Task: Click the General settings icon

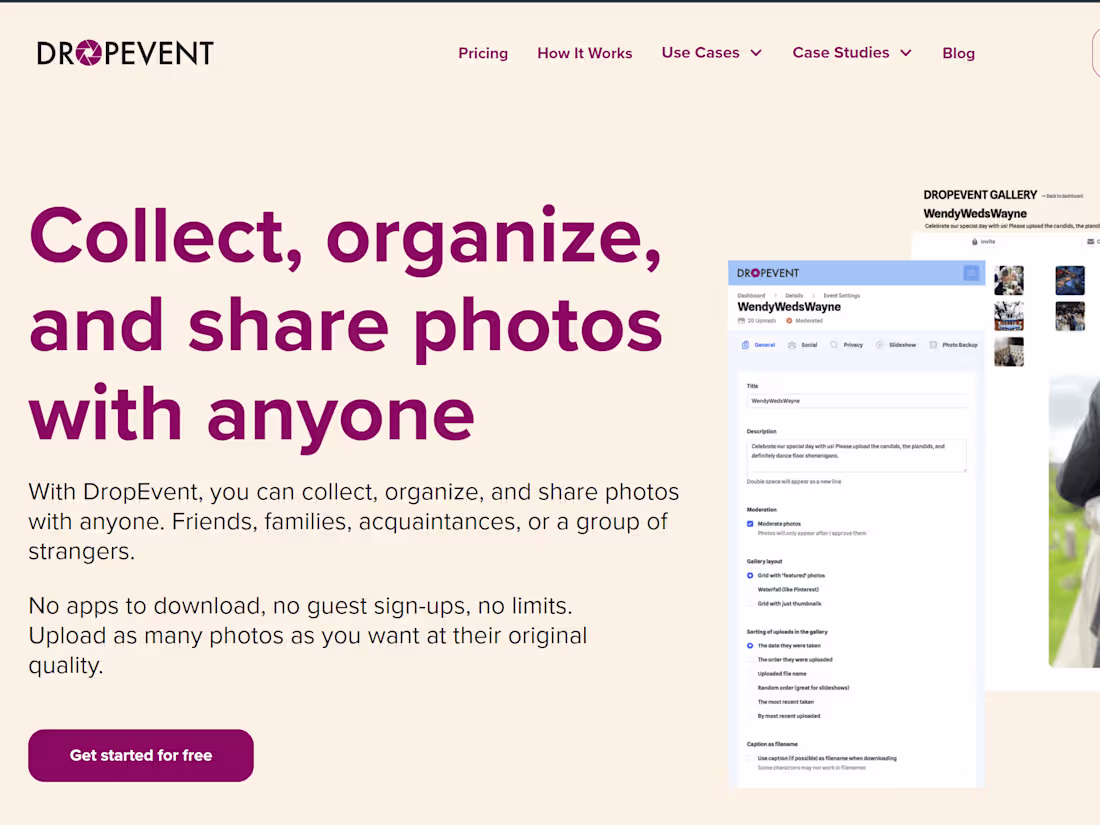Action: point(744,345)
